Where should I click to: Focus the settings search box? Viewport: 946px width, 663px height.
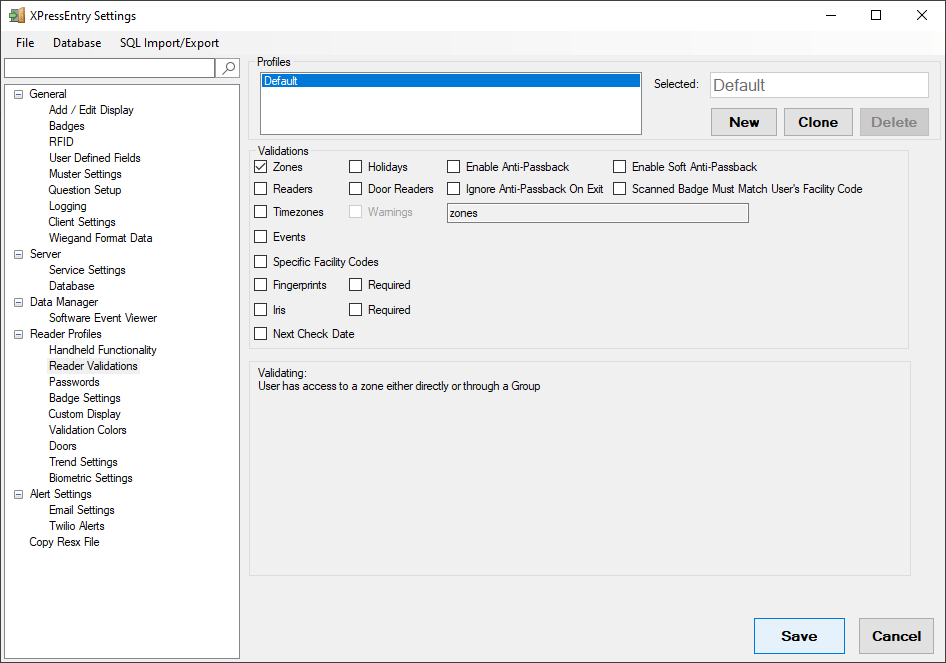click(110, 68)
